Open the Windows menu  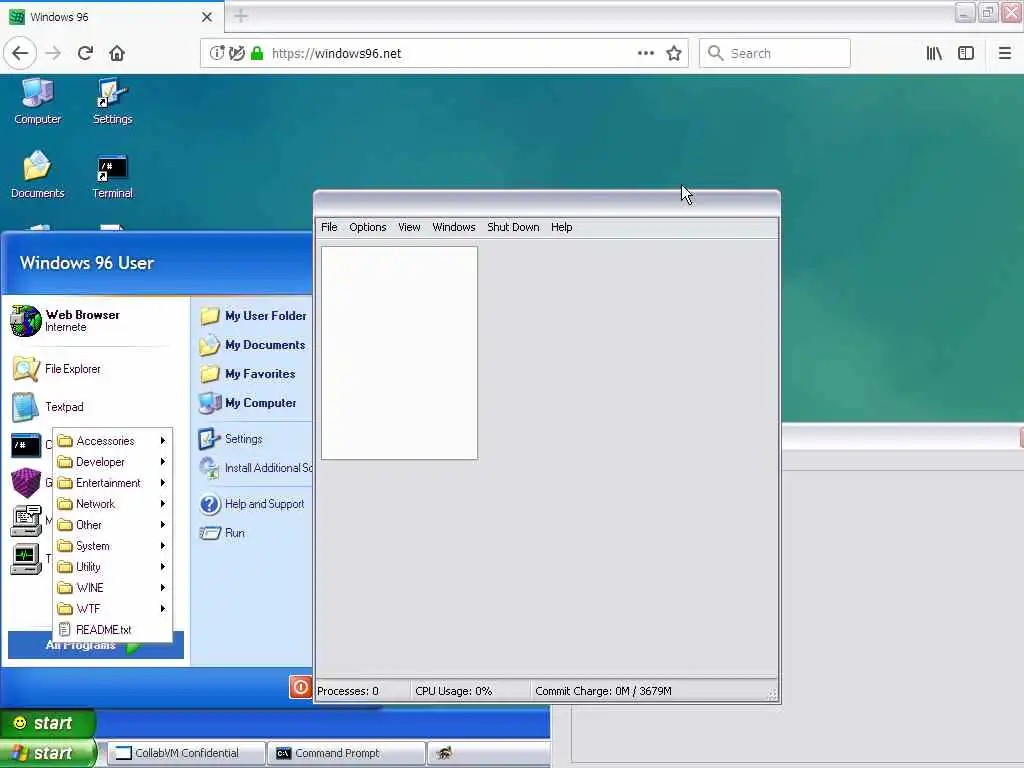(454, 227)
